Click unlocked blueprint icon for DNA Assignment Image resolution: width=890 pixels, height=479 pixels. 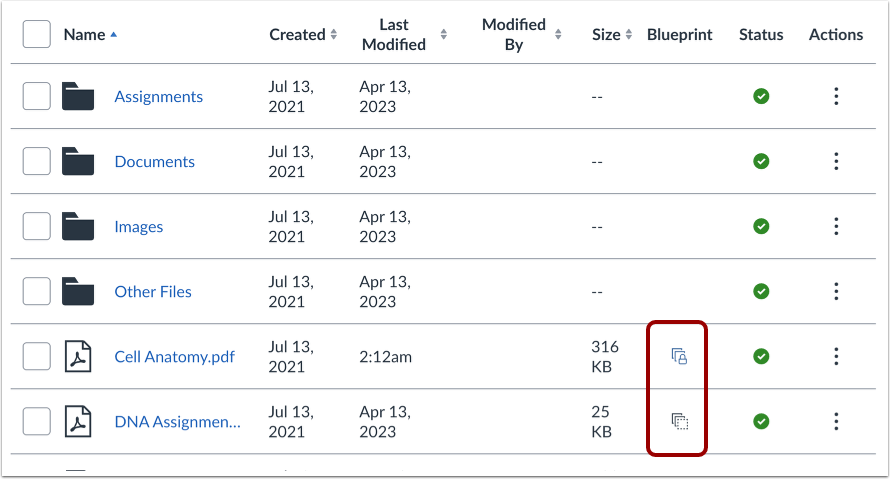679,422
